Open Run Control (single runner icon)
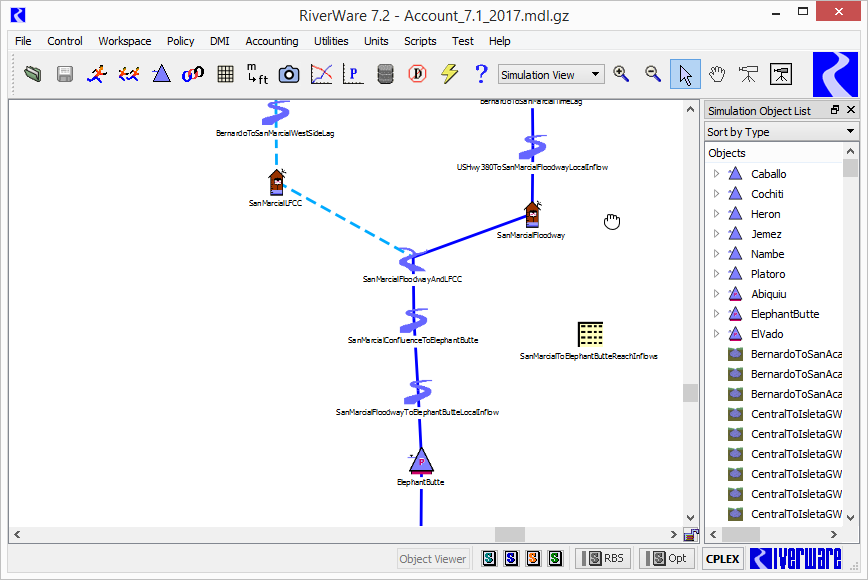 coord(97,74)
